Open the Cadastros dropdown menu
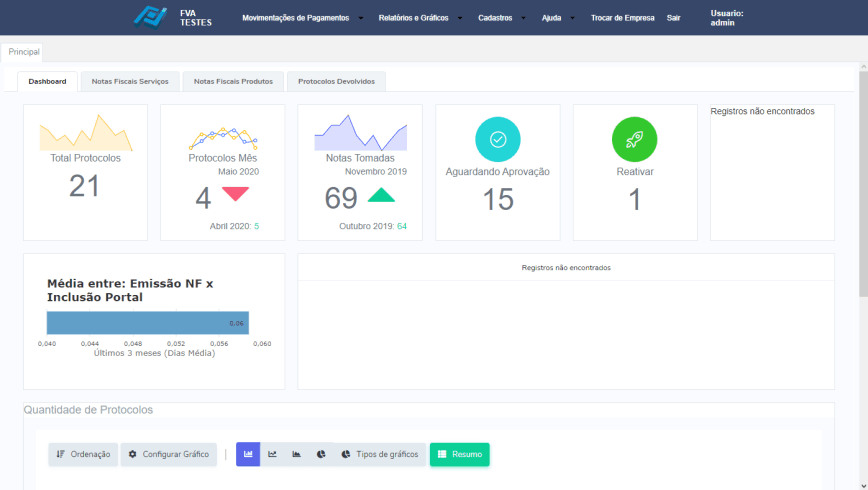Screen dimensions: 868x490 pos(501,18)
